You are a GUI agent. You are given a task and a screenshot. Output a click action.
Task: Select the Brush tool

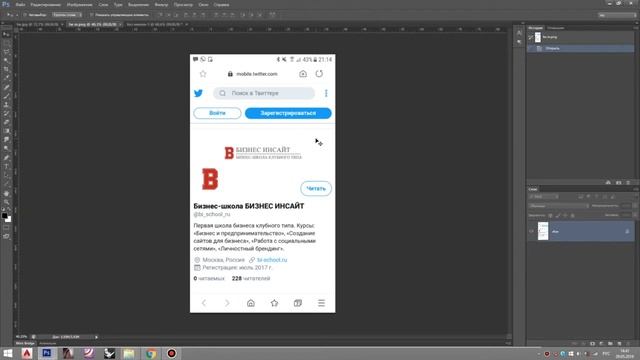pyautogui.click(x=6, y=96)
